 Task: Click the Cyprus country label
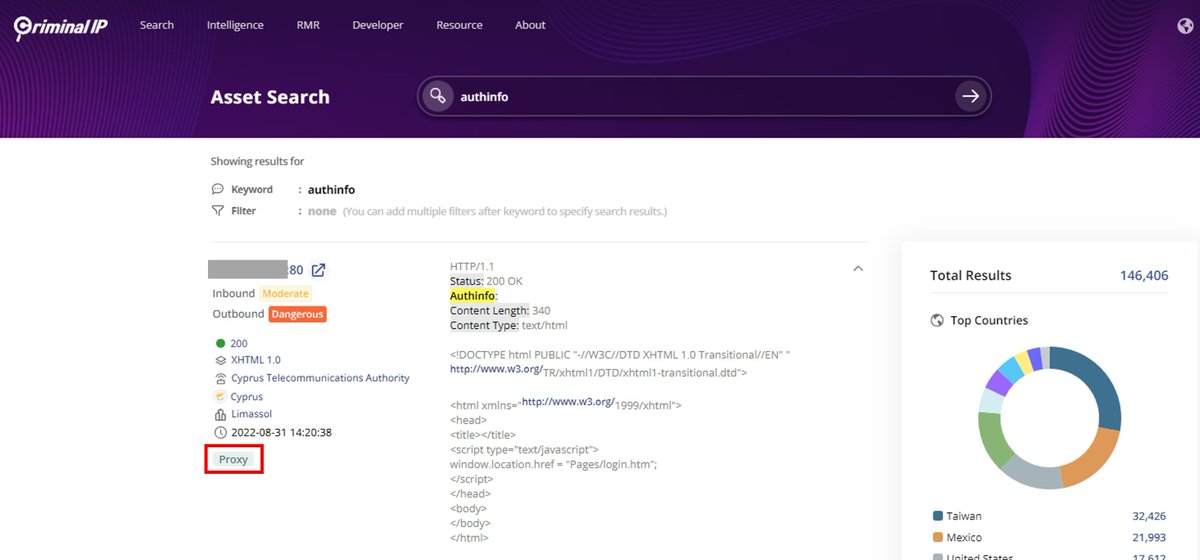[247, 397]
